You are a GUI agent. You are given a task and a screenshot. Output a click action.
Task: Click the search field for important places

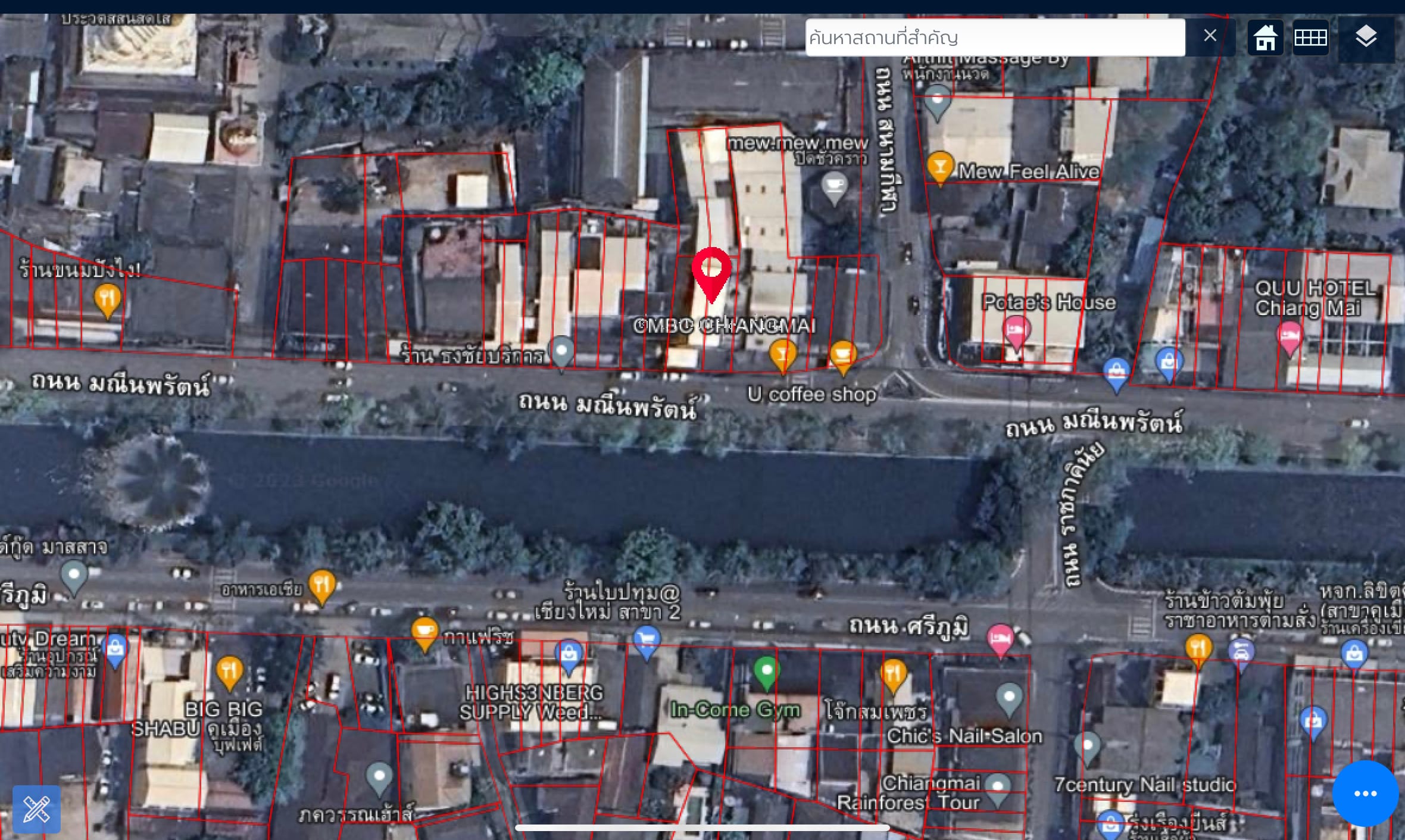coord(995,38)
